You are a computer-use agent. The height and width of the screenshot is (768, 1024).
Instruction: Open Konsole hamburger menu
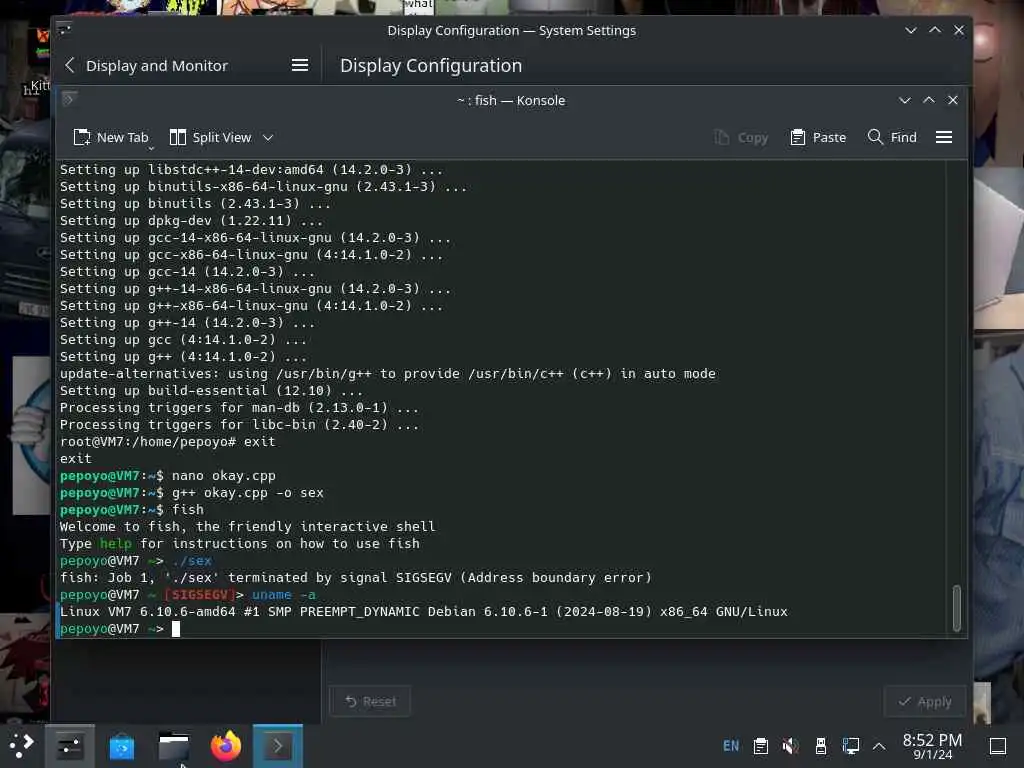tap(944, 137)
